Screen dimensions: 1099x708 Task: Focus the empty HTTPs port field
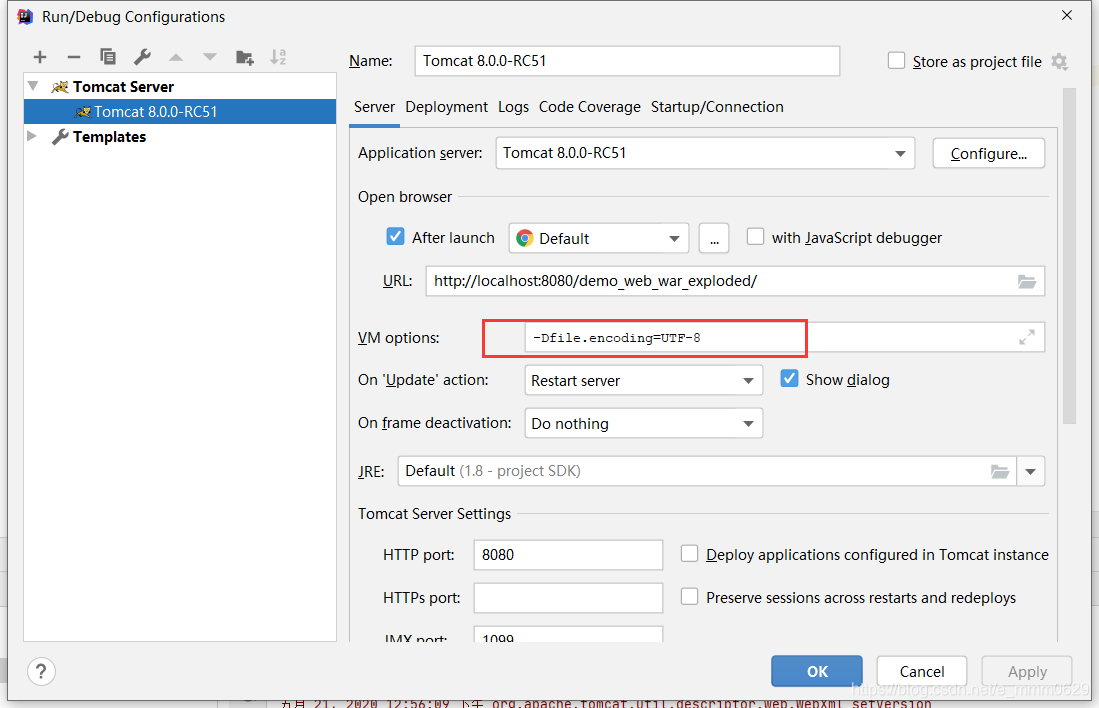pos(568,597)
